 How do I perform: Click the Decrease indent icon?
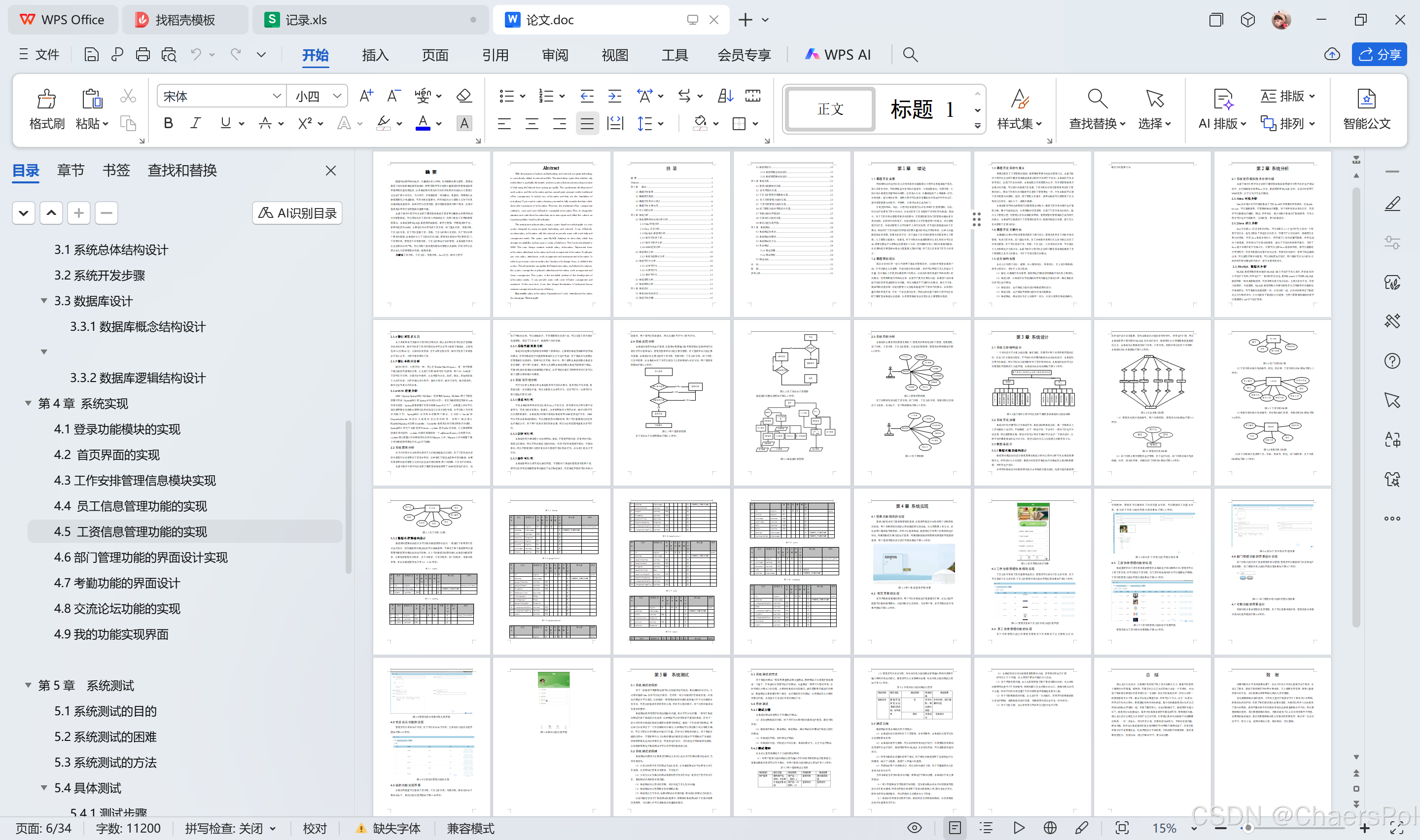click(x=587, y=96)
